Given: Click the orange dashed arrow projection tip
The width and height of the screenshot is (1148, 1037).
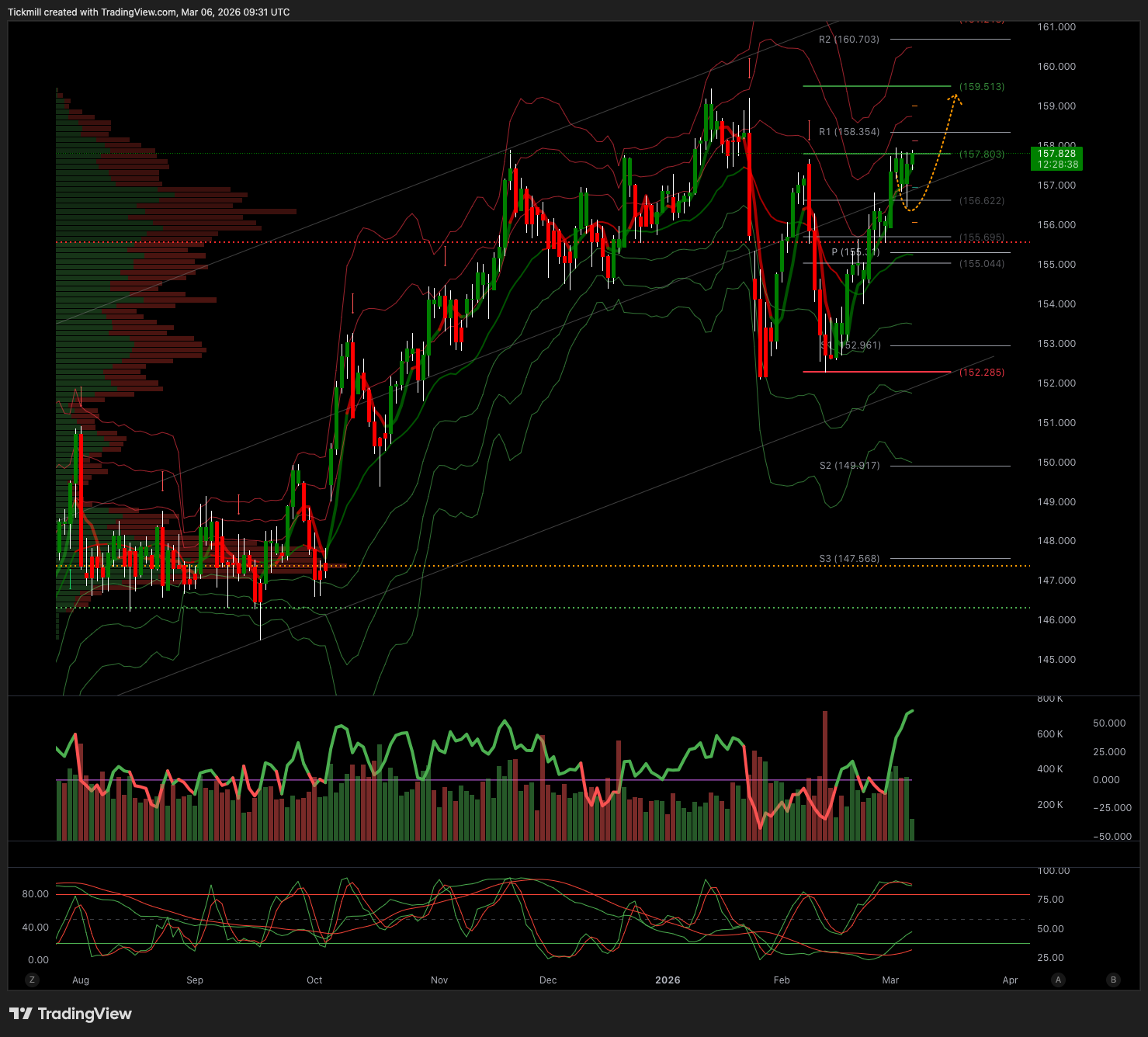Looking at the screenshot, I should click(956, 96).
